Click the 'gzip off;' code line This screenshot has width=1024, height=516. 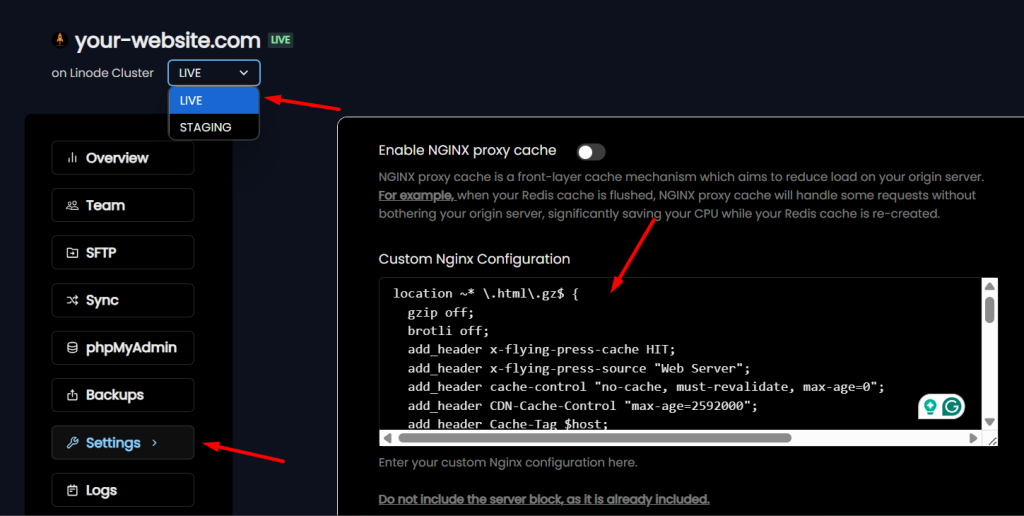click(x=441, y=312)
